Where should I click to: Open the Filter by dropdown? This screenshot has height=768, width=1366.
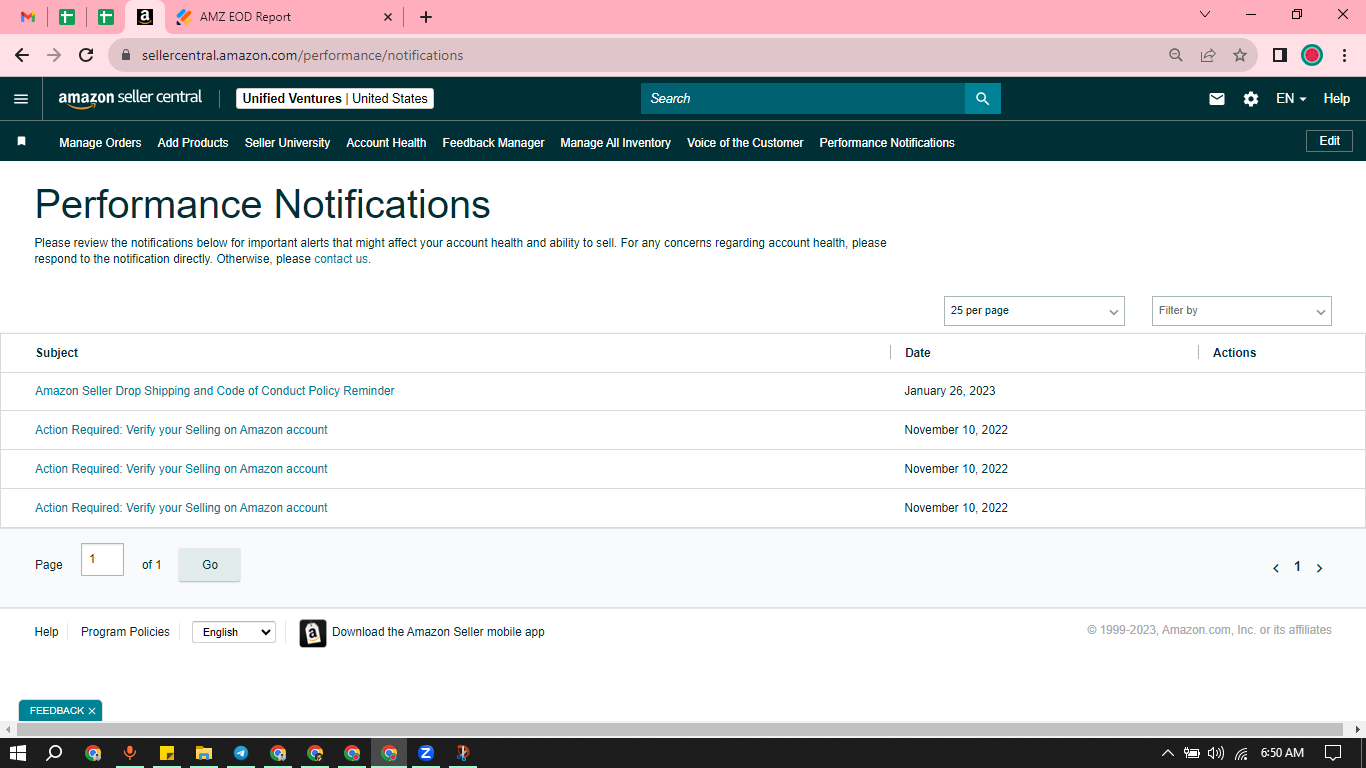pos(1242,311)
